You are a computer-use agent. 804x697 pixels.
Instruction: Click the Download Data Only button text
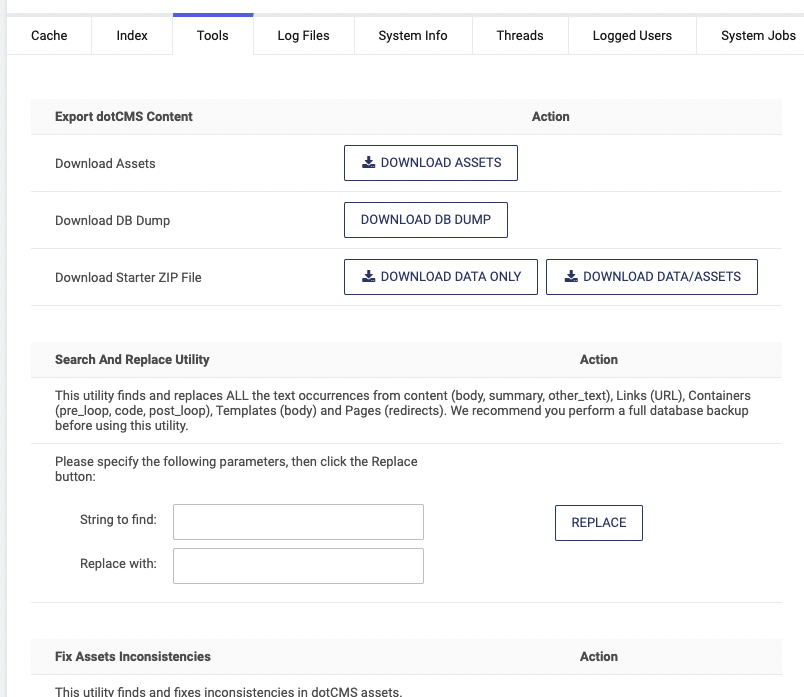click(451, 277)
